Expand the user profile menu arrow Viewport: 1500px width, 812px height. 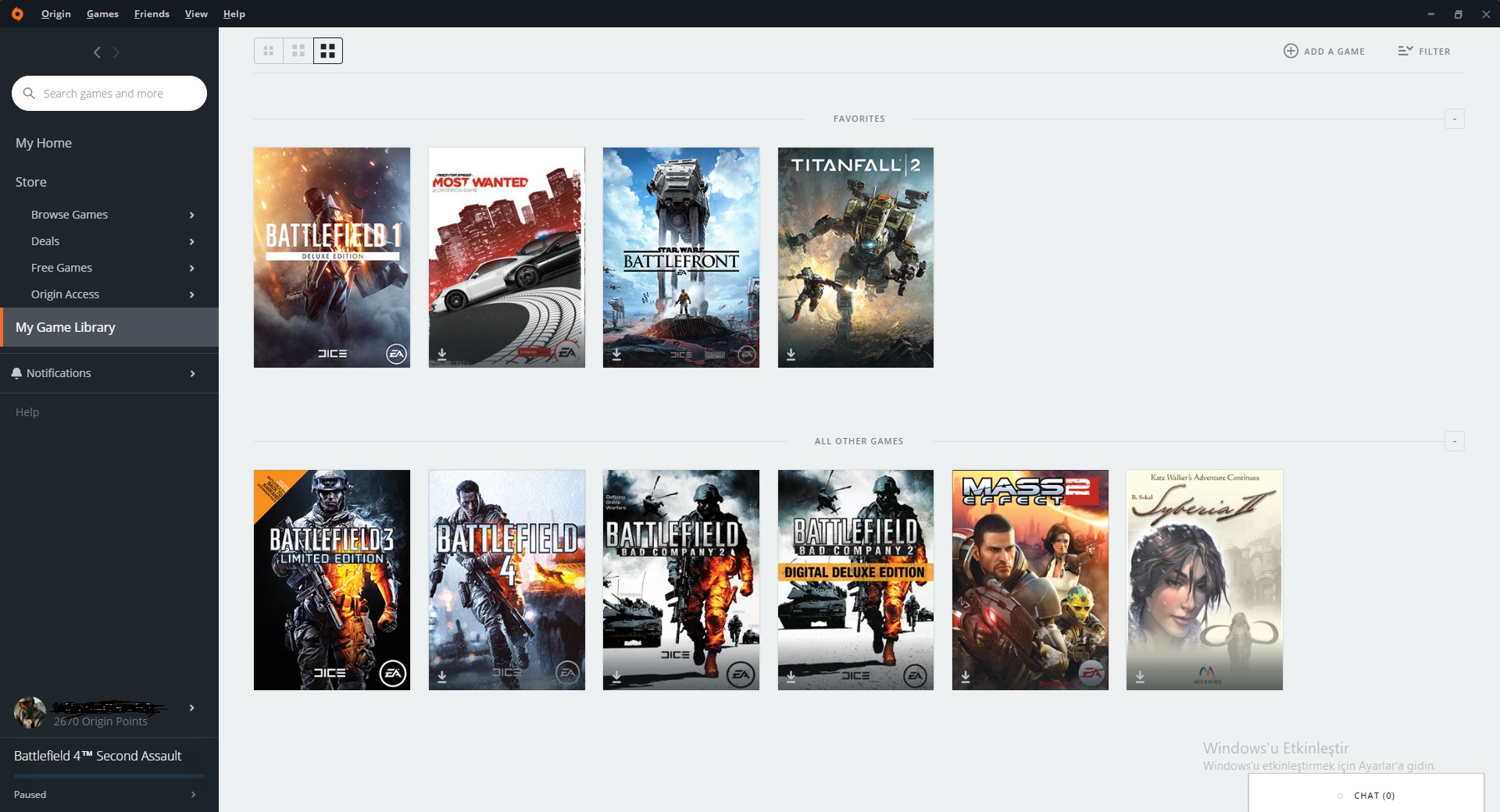191,707
